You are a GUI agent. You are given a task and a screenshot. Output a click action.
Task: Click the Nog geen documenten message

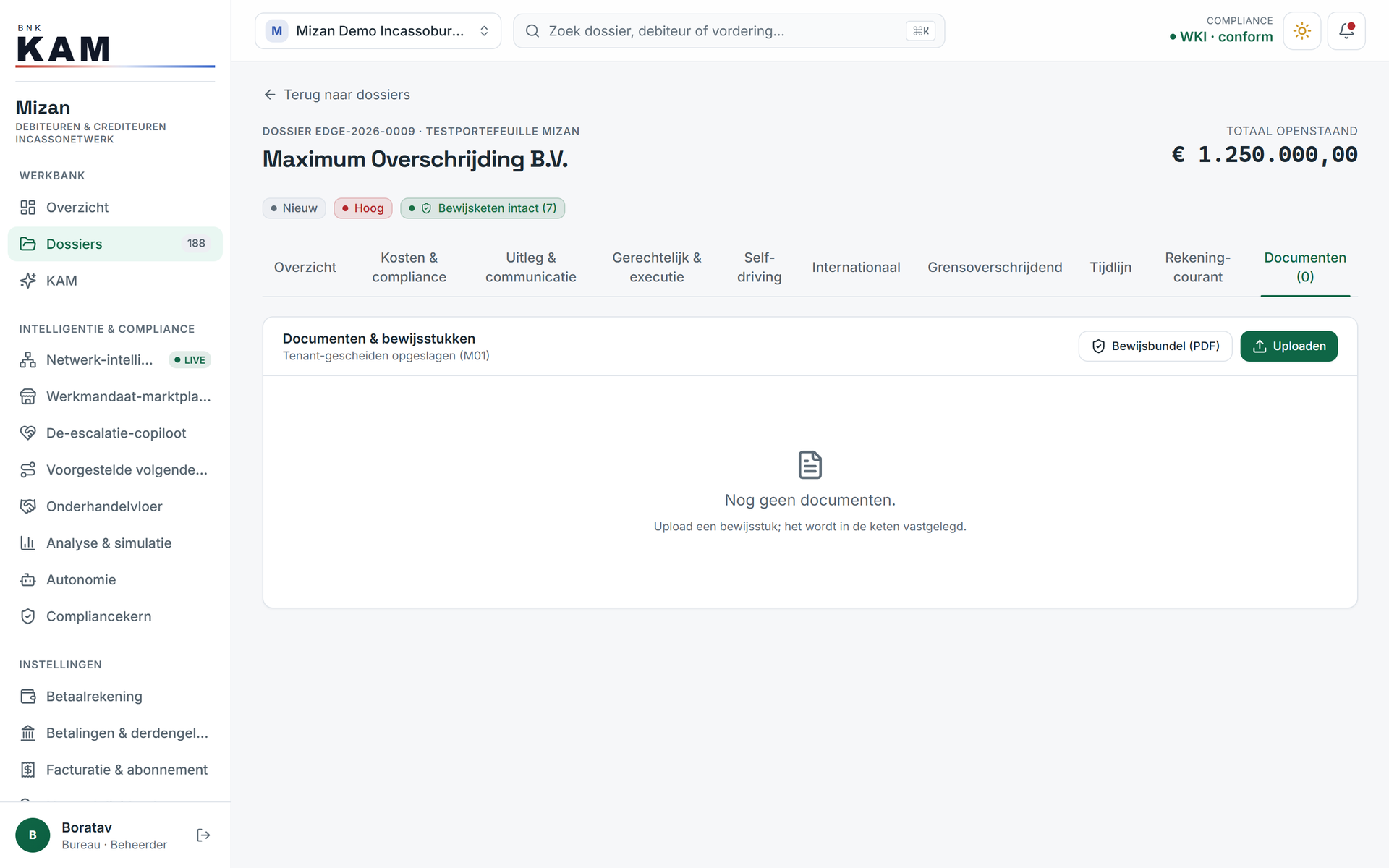click(810, 501)
